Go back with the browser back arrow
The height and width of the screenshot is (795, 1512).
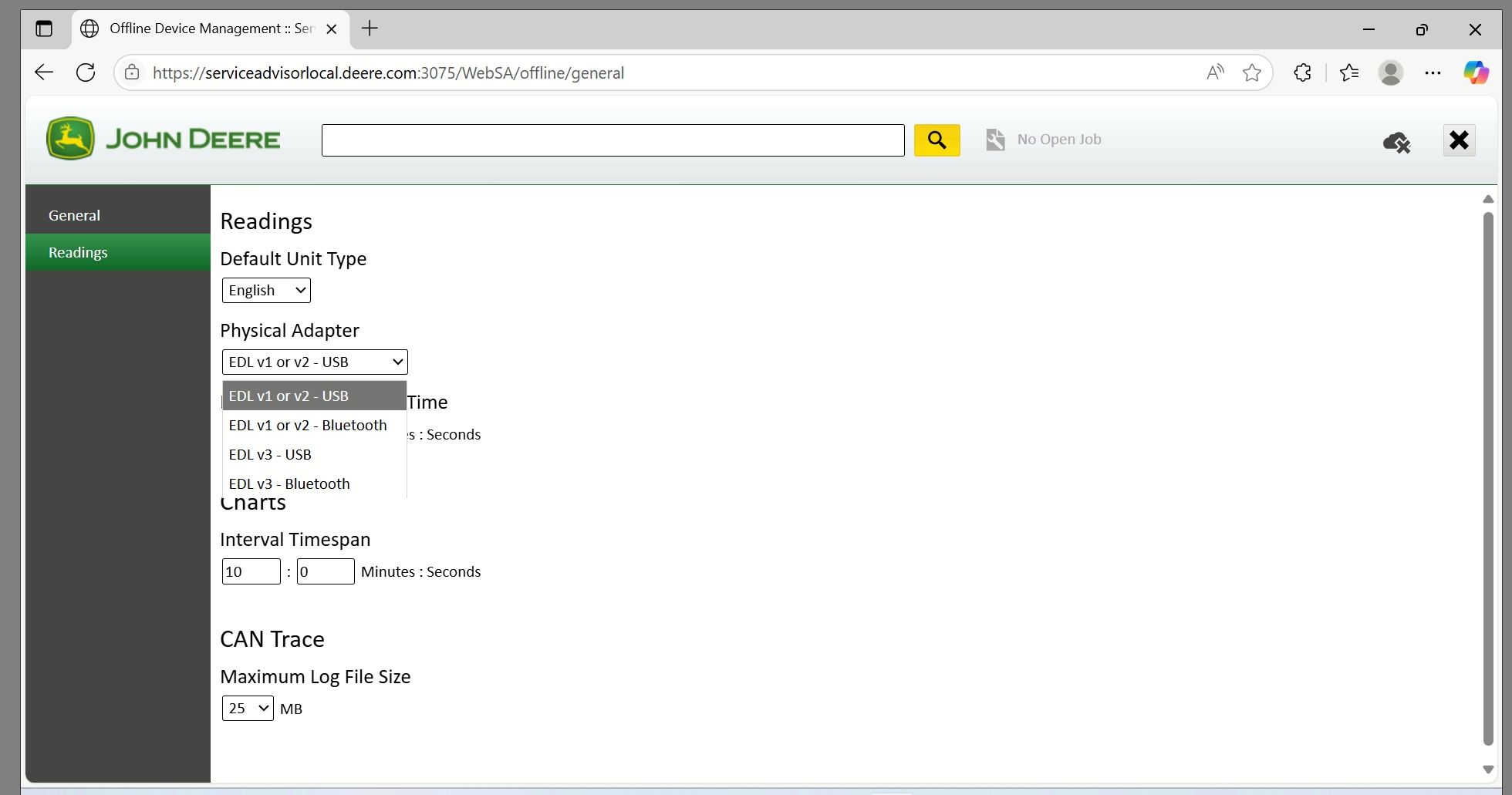pyautogui.click(x=44, y=72)
